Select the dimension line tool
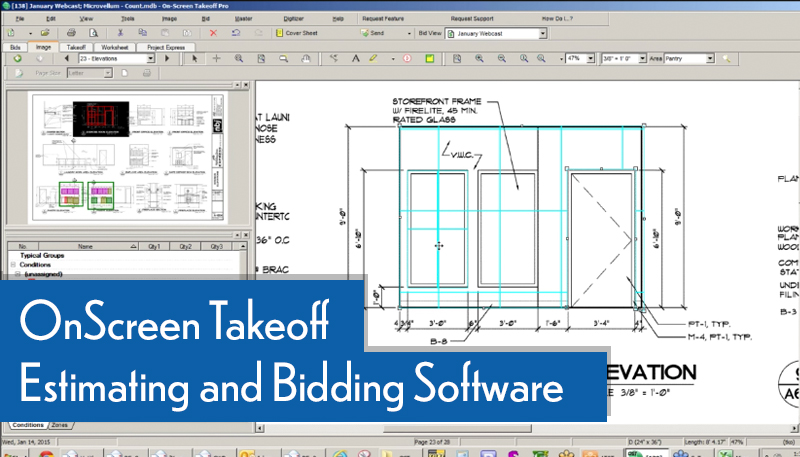Image resolution: width=800 pixels, height=457 pixels. pyautogui.click(x=333, y=59)
